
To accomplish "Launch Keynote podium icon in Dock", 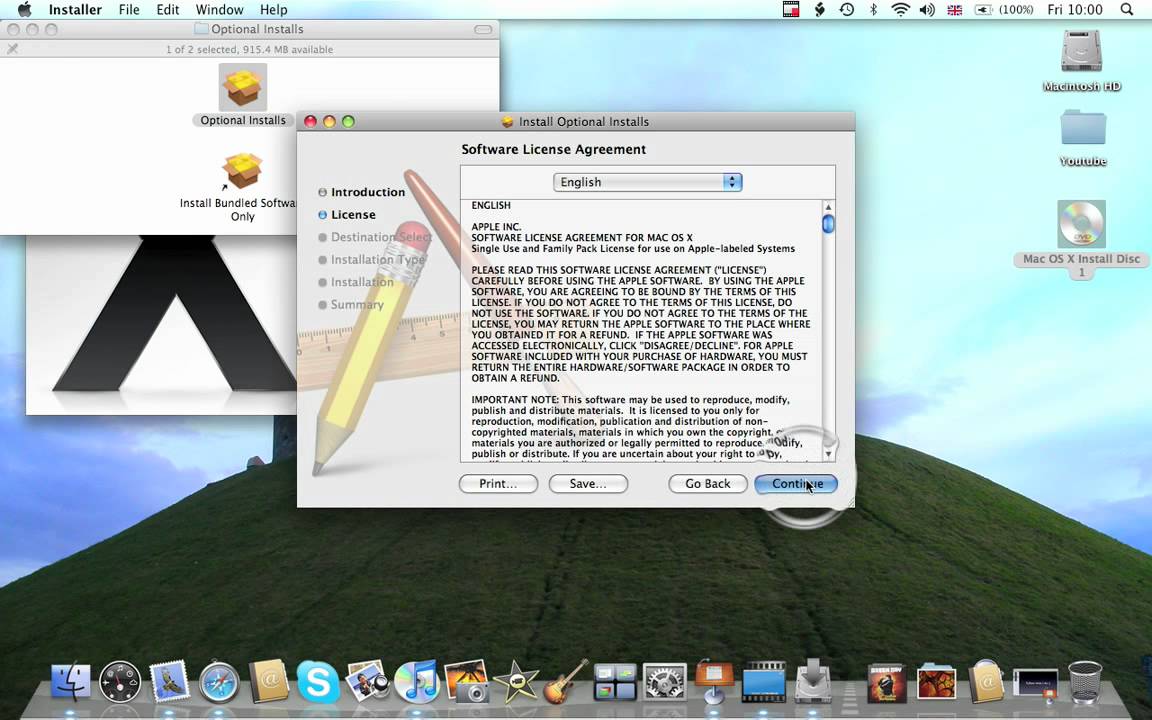I will 713,681.
